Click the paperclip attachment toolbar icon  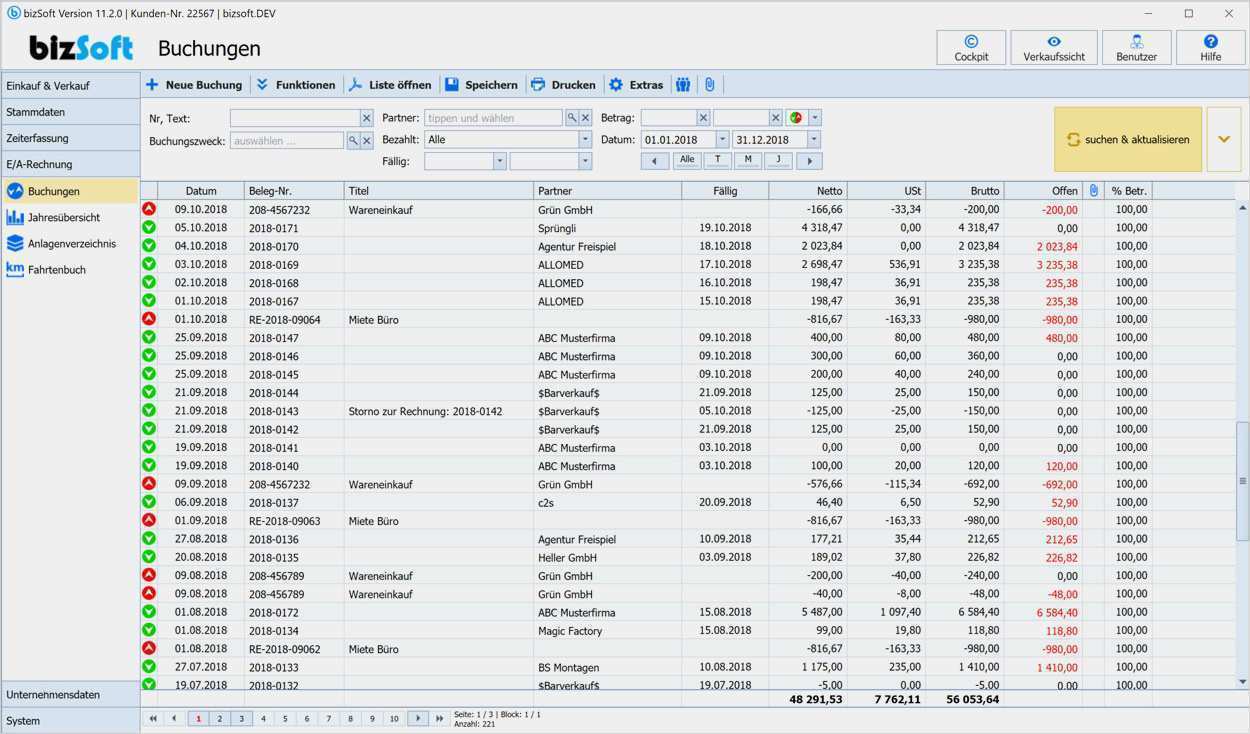click(709, 85)
